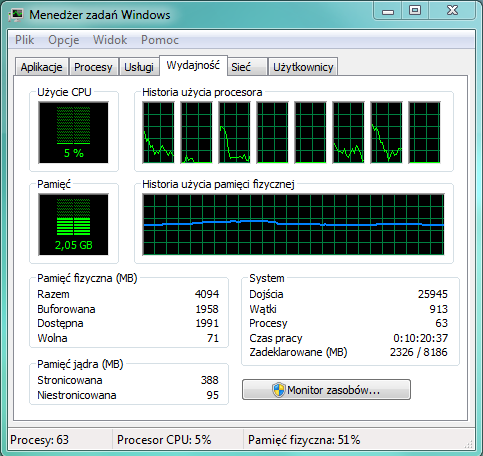This screenshot has width=483, height=456.
Task: Close the Menedżer zadań Windows window
Action: (452, 10)
